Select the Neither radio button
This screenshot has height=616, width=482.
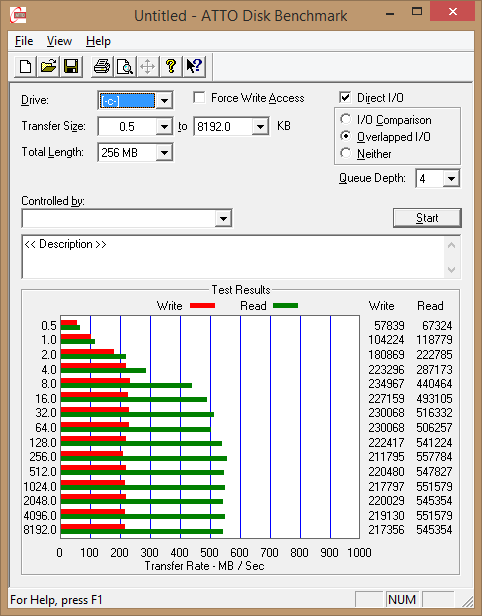(x=346, y=153)
